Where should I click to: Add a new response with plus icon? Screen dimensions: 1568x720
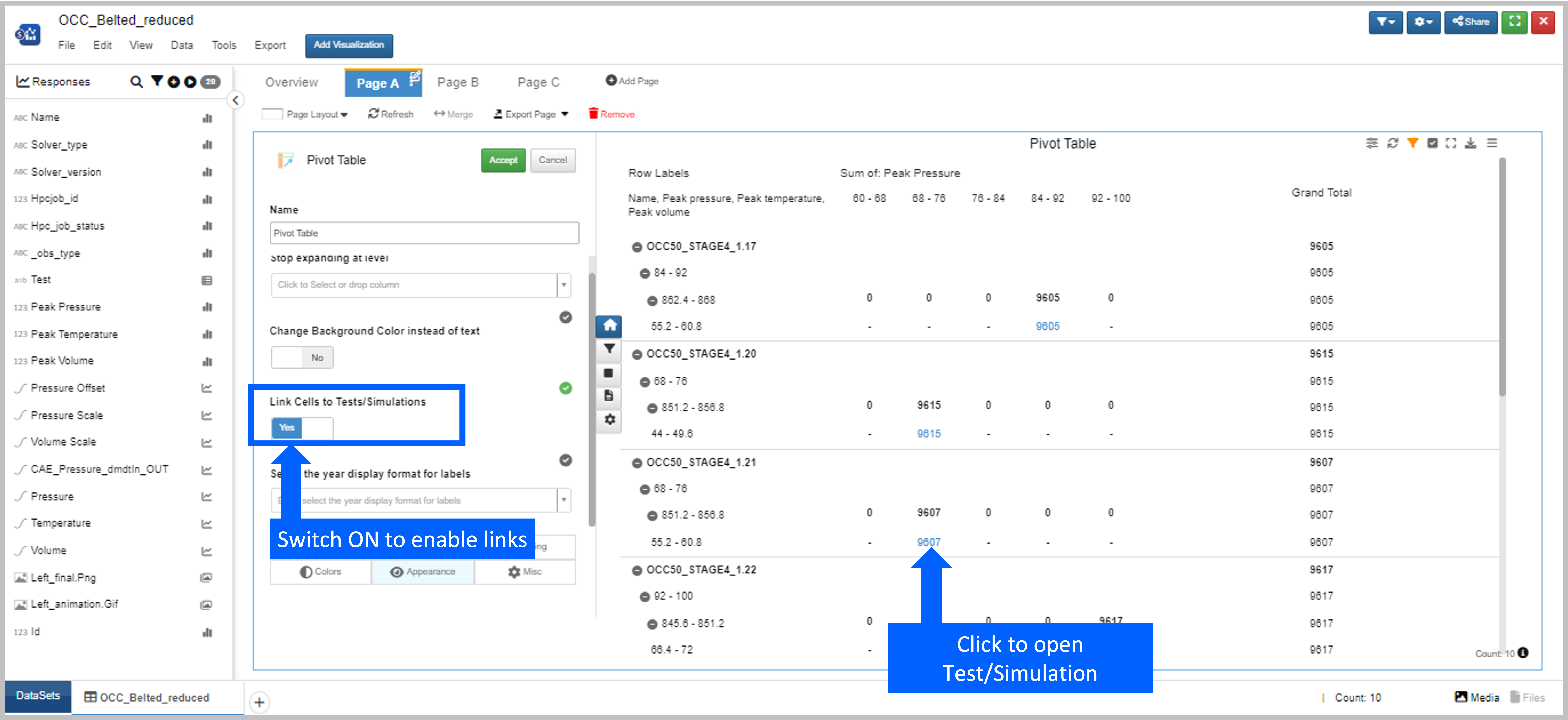point(174,82)
